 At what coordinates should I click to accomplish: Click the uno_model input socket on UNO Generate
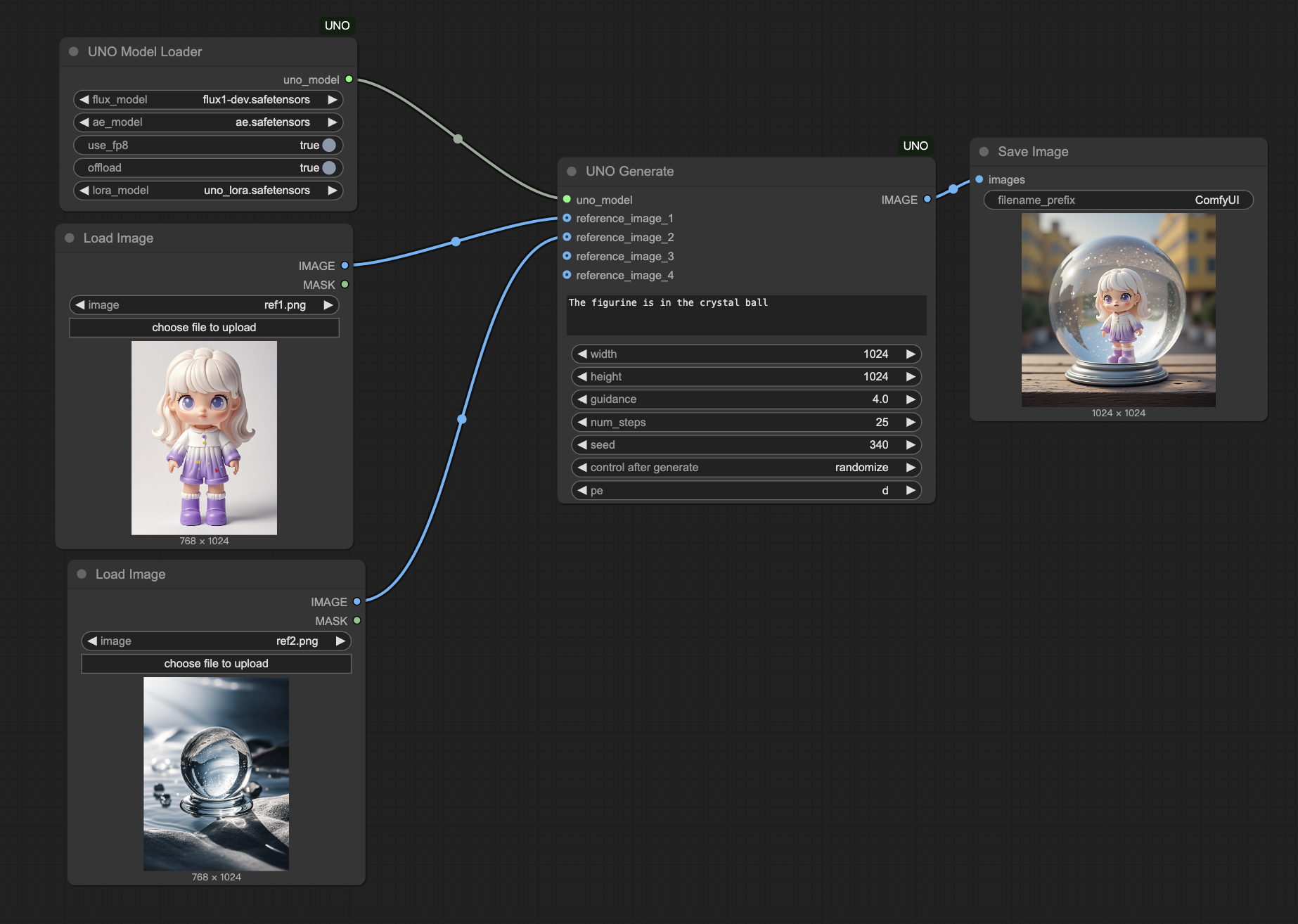tap(567, 199)
